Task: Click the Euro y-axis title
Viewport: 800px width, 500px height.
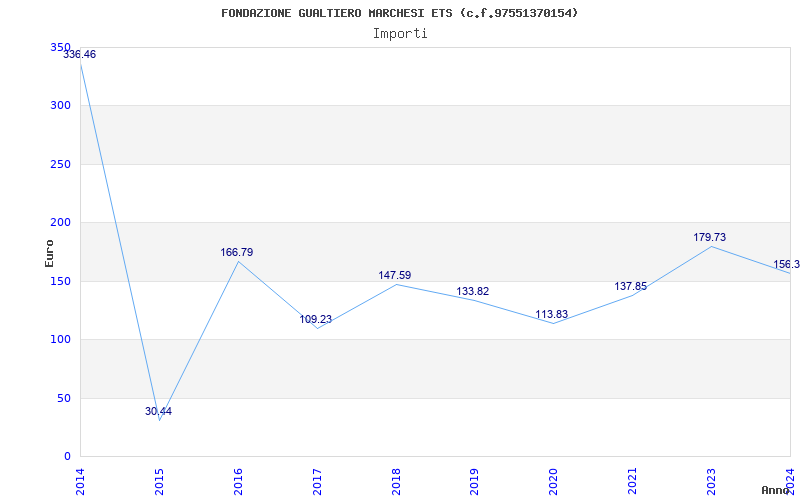Action: (49, 253)
